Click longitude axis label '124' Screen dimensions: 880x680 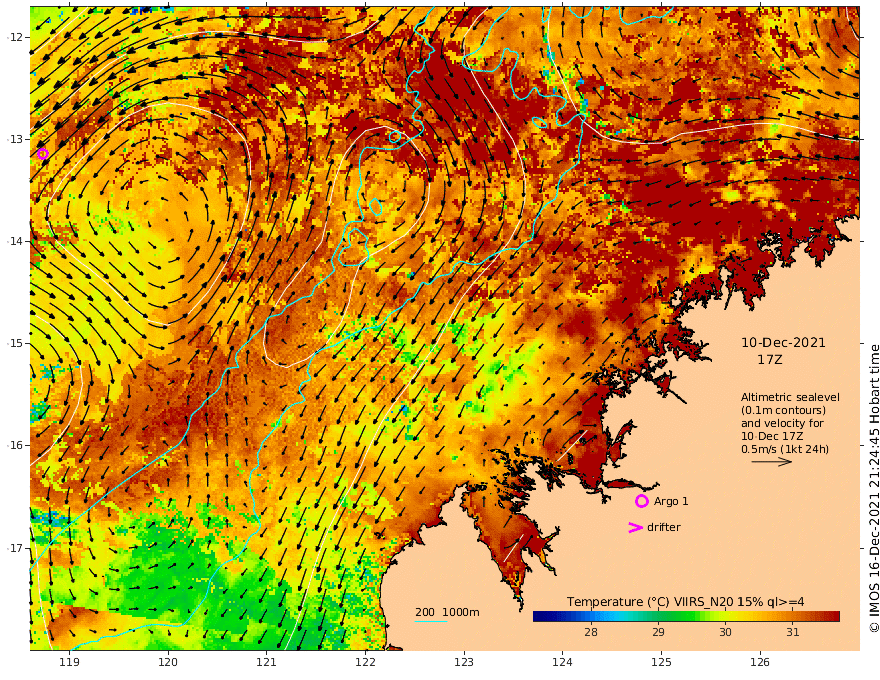[562, 662]
